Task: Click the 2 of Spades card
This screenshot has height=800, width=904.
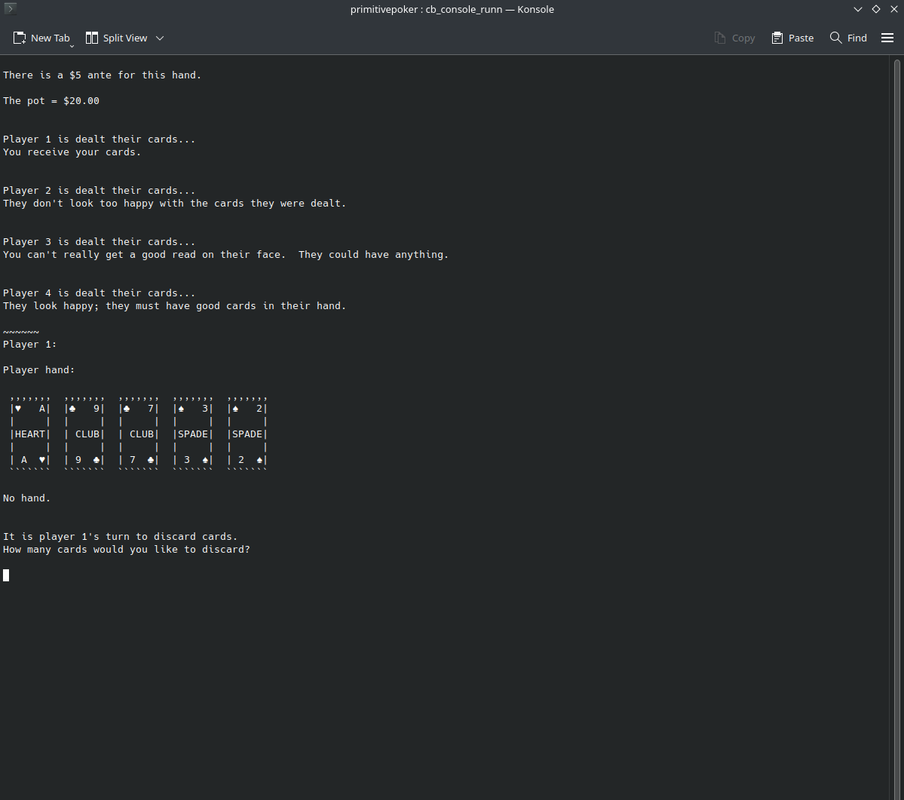Action: coord(247,434)
